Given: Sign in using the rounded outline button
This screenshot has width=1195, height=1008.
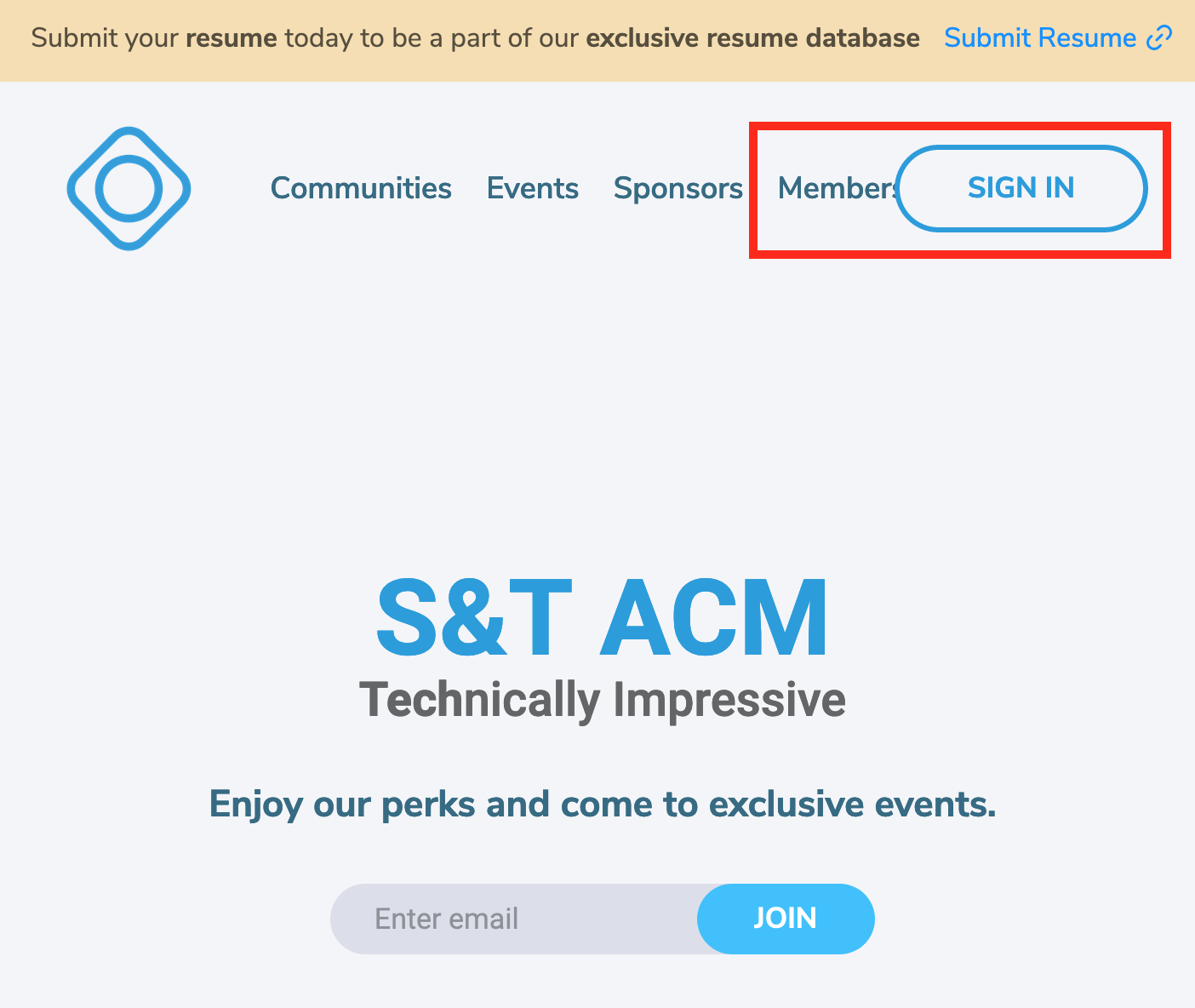Looking at the screenshot, I should click(1021, 188).
